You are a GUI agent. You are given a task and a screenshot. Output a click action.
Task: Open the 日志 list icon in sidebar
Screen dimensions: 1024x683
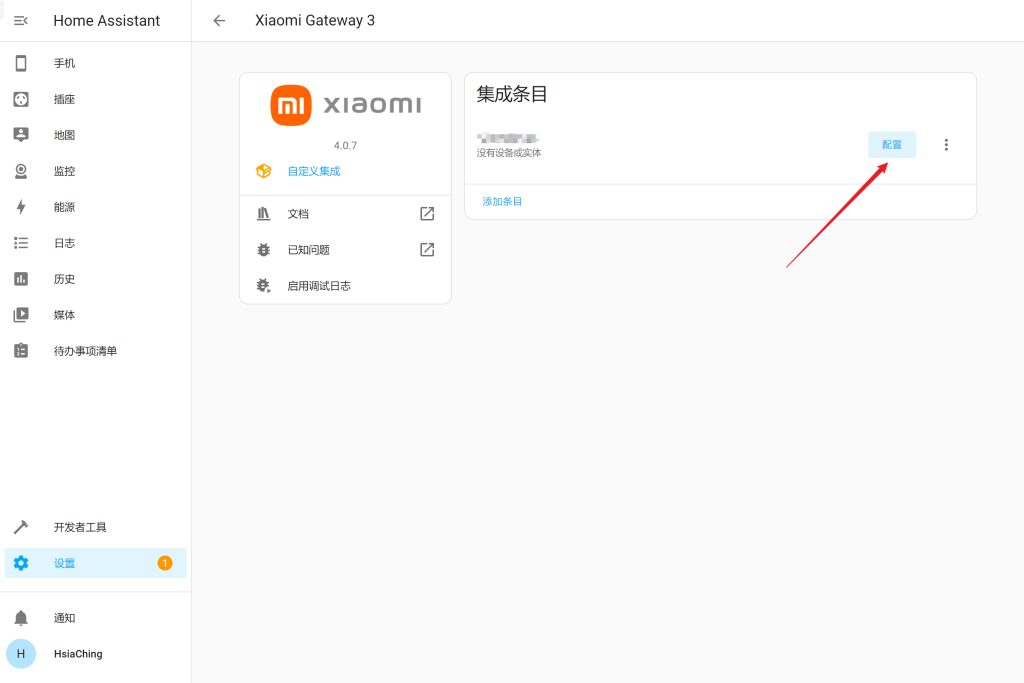[x=21, y=243]
